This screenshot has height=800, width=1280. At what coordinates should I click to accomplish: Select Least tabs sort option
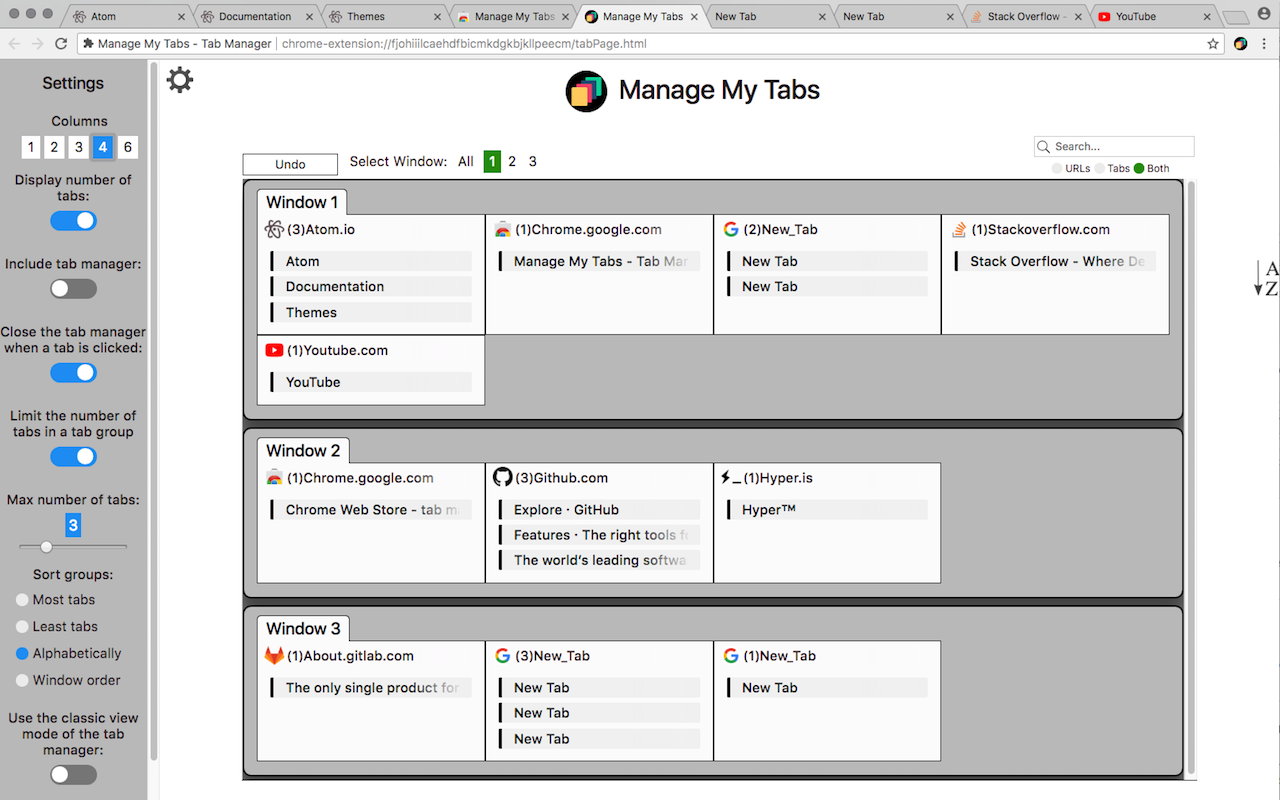point(23,627)
